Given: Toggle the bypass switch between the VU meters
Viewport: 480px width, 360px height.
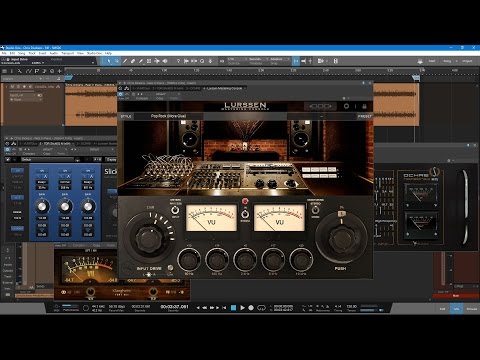Looking at the screenshot, I should pos(245,214).
